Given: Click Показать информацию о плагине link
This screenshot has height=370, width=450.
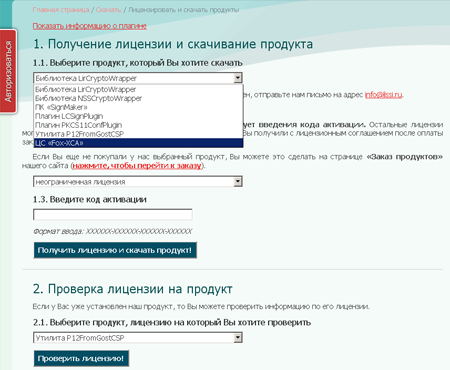Looking at the screenshot, I should pyautogui.click(x=89, y=26).
